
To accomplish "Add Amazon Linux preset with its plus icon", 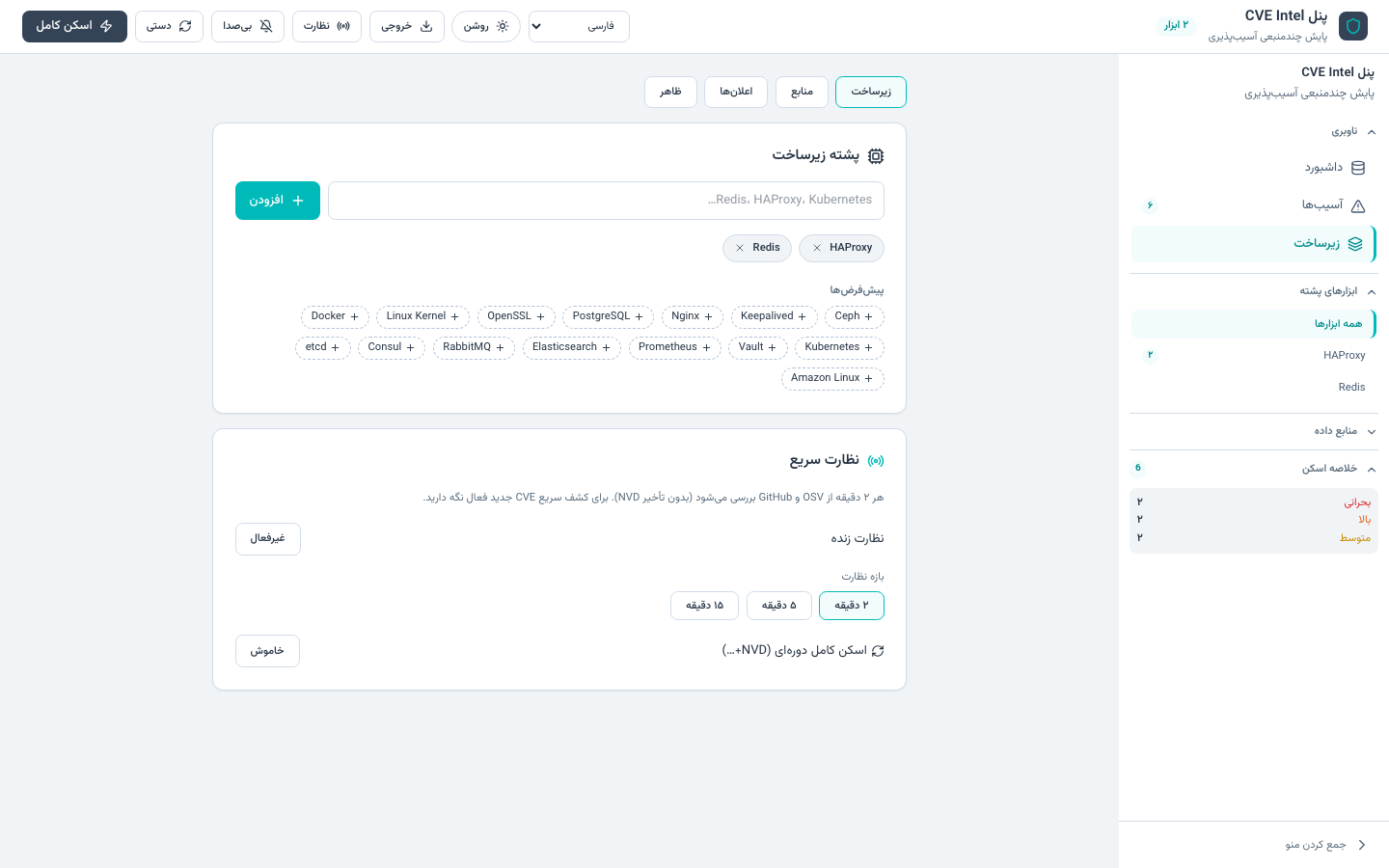I will (868, 378).
